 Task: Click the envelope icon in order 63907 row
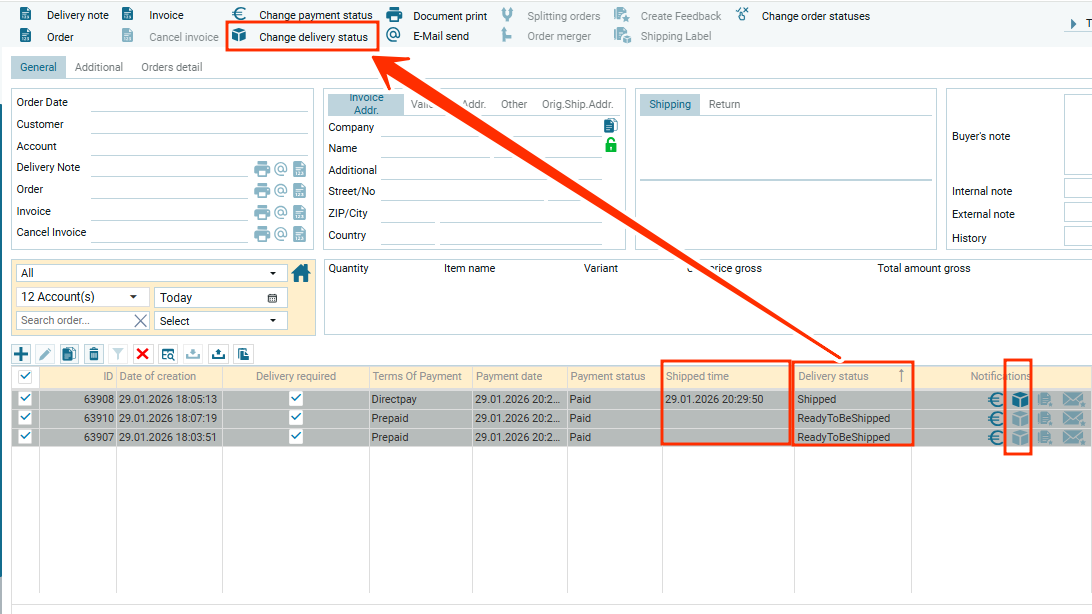(x=1073, y=438)
